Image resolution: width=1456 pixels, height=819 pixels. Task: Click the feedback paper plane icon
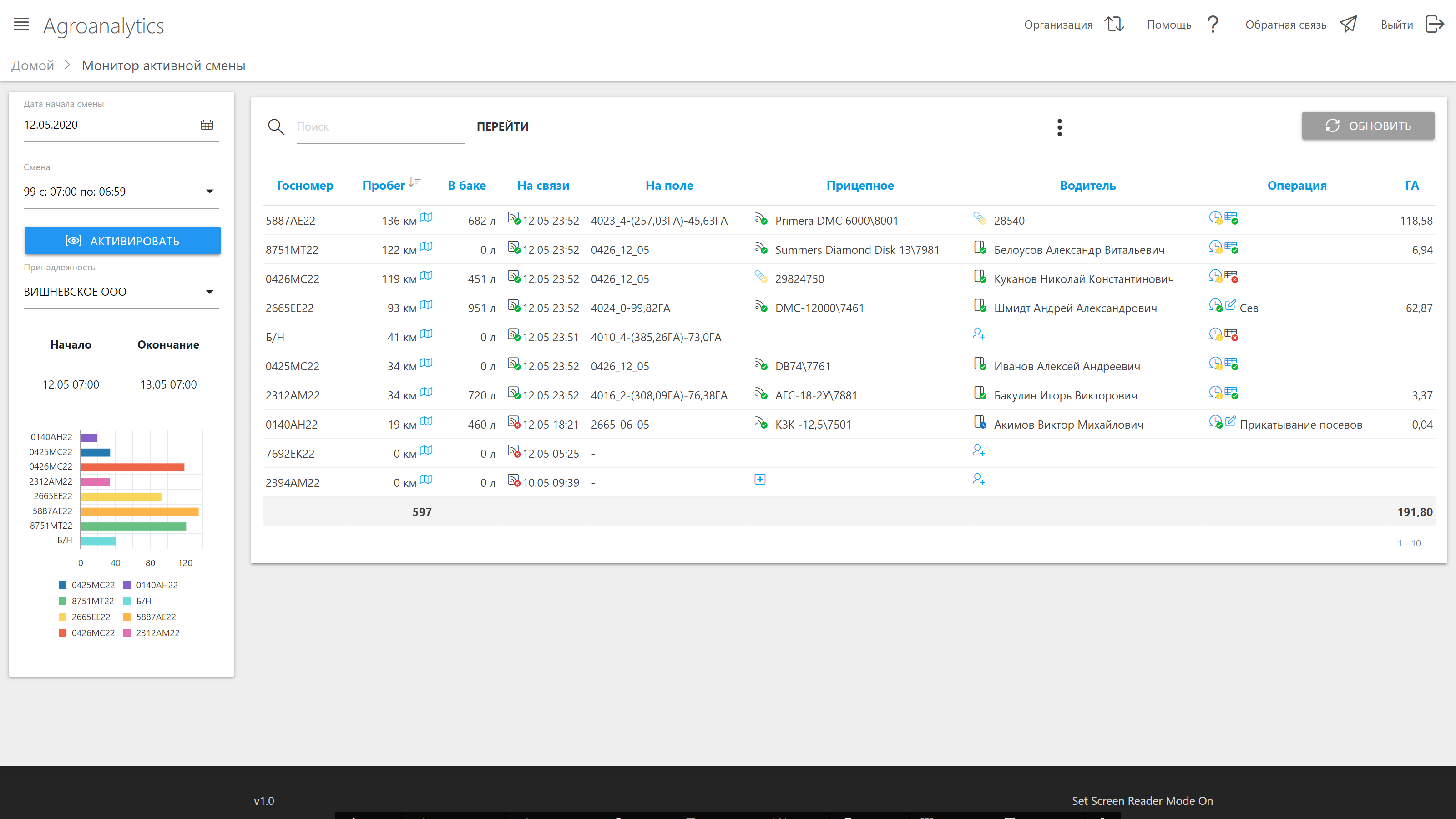click(1348, 24)
